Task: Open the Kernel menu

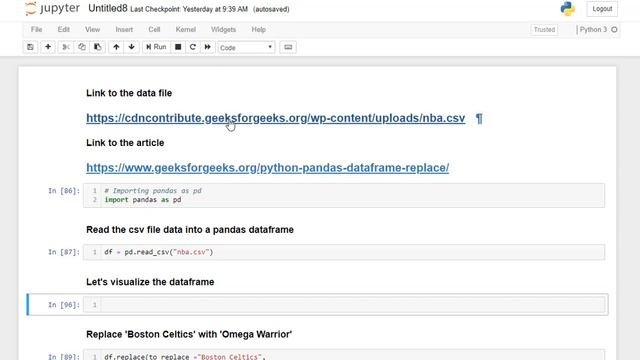Action: coord(186,29)
